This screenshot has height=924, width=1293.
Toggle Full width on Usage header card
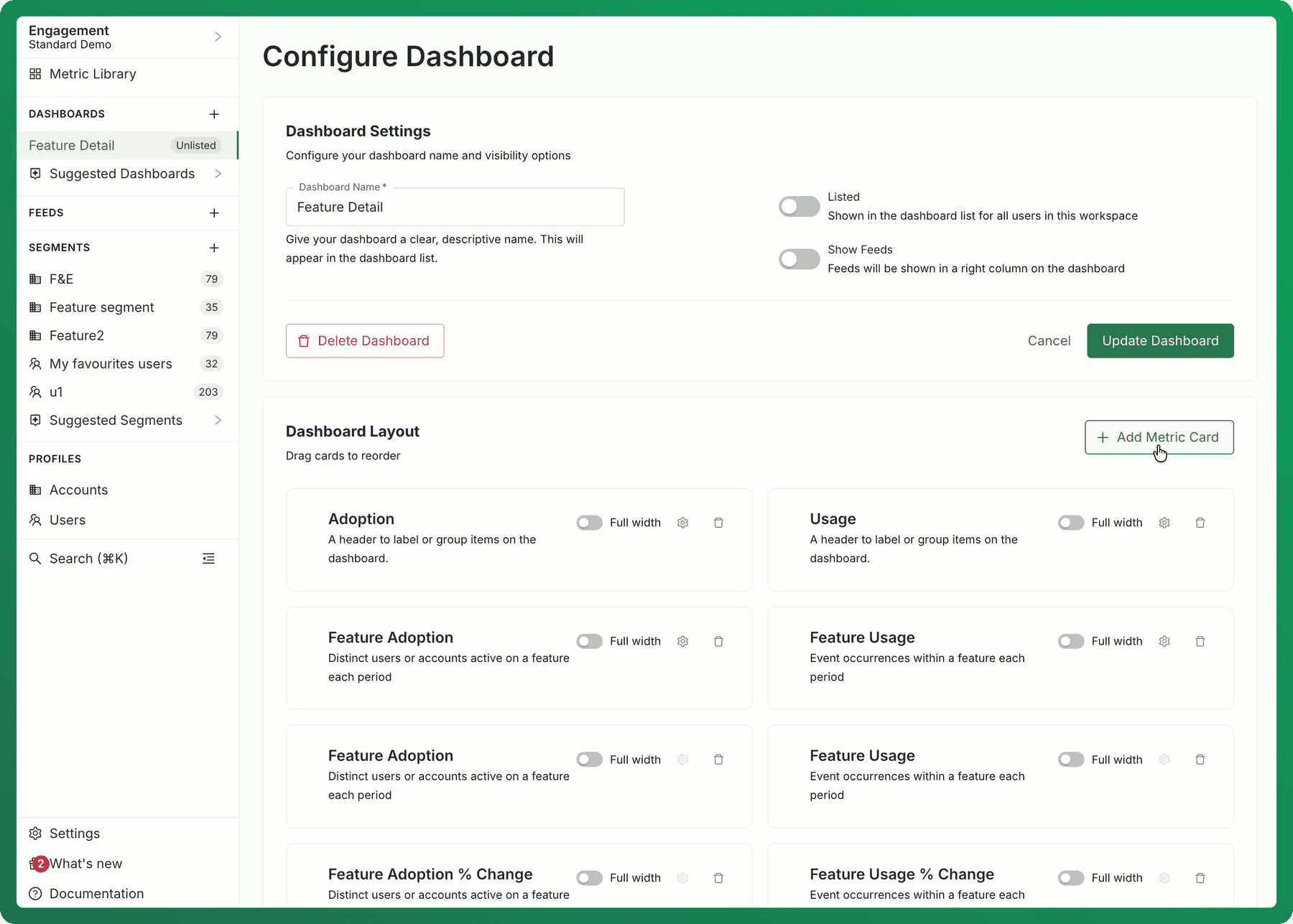click(1070, 523)
